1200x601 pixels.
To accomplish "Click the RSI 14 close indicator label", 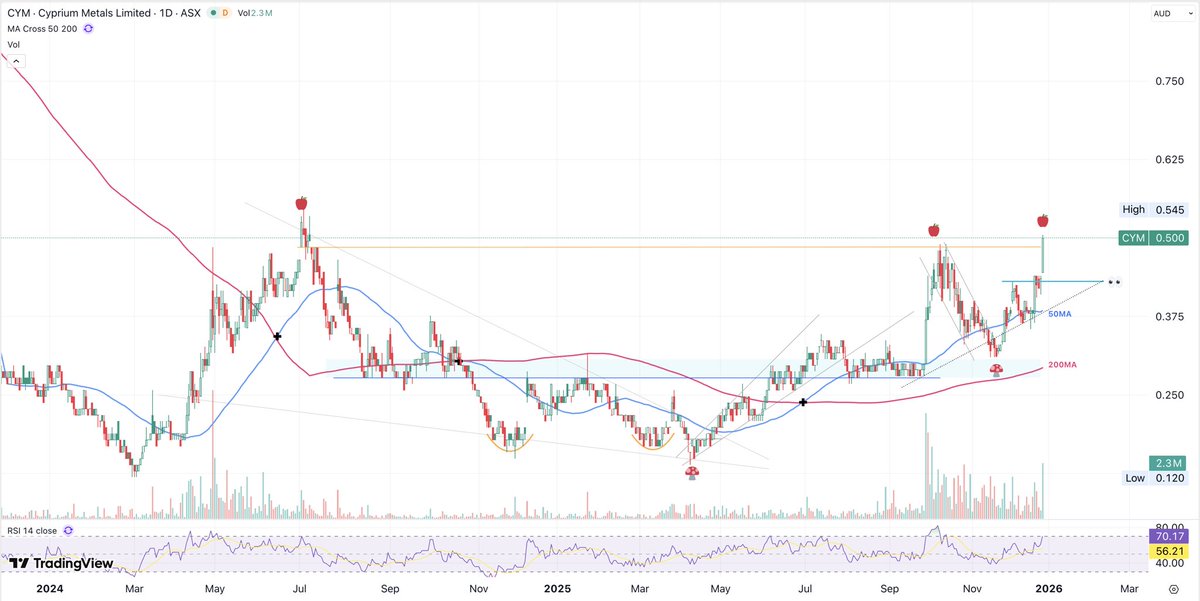I will pos(33,530).
